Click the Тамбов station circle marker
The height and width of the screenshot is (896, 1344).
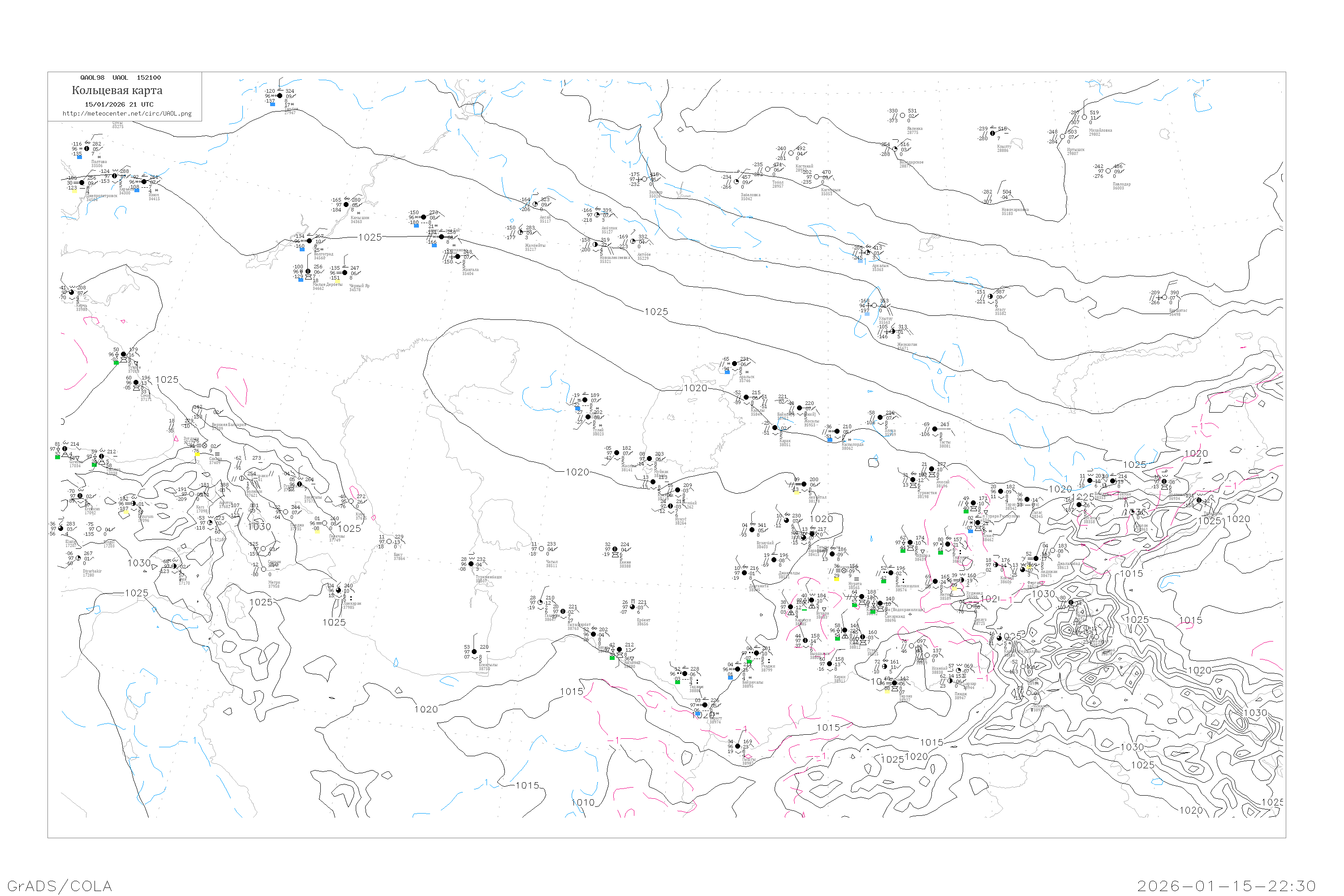click(280, 96)
